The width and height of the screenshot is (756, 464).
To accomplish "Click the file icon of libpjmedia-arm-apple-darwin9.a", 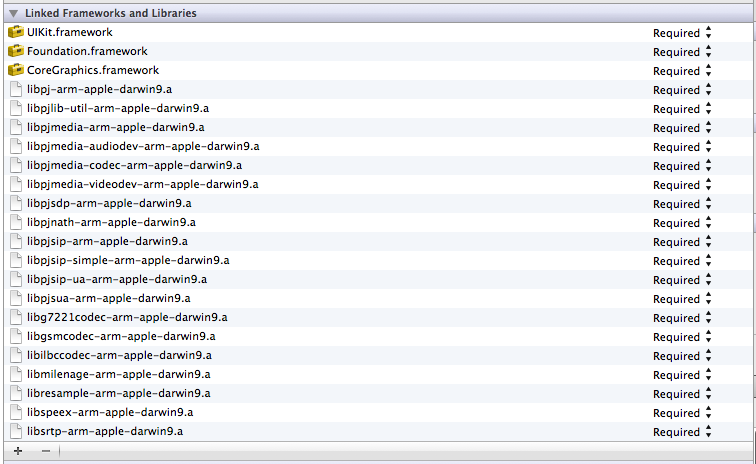I will [x=16, y=127].
